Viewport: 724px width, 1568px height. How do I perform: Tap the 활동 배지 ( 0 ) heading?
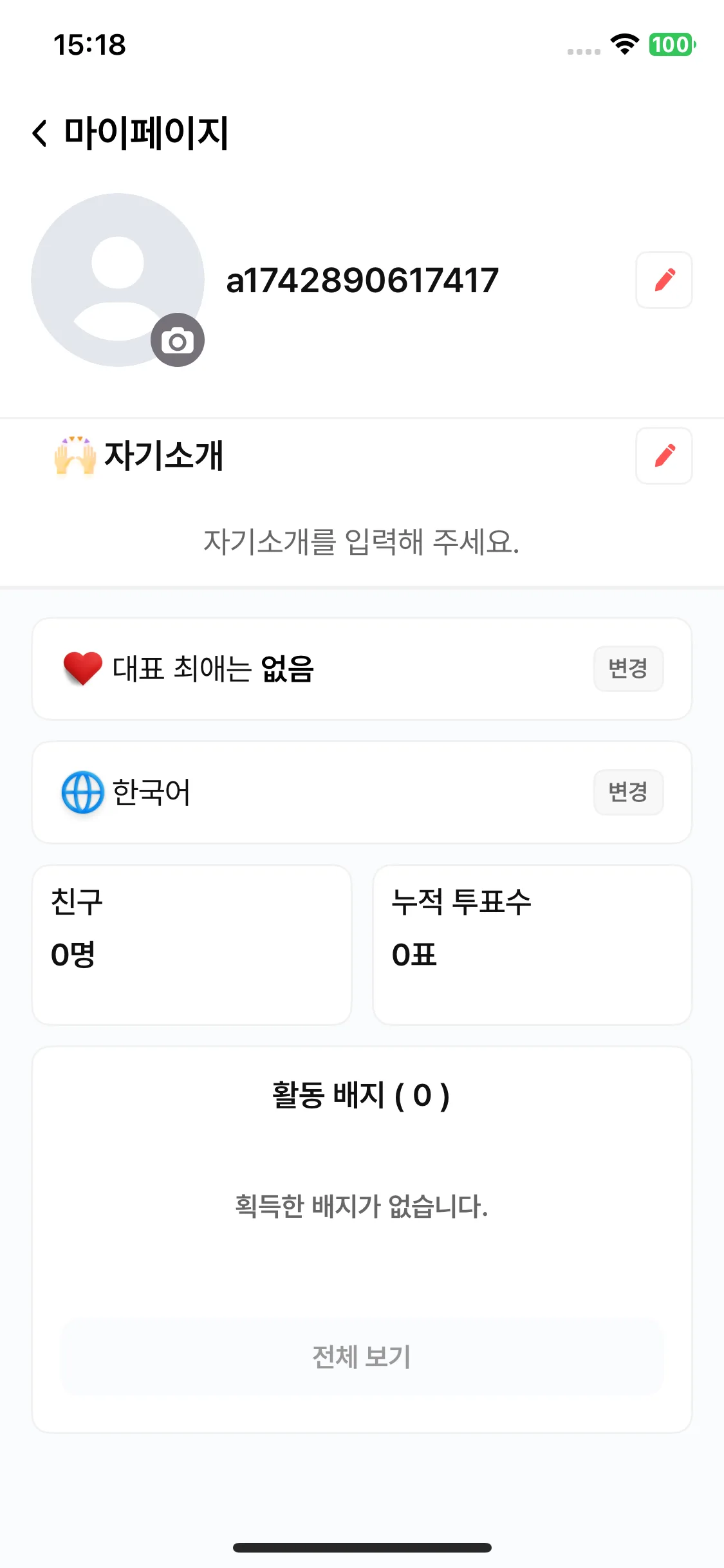pos(361,1095)
